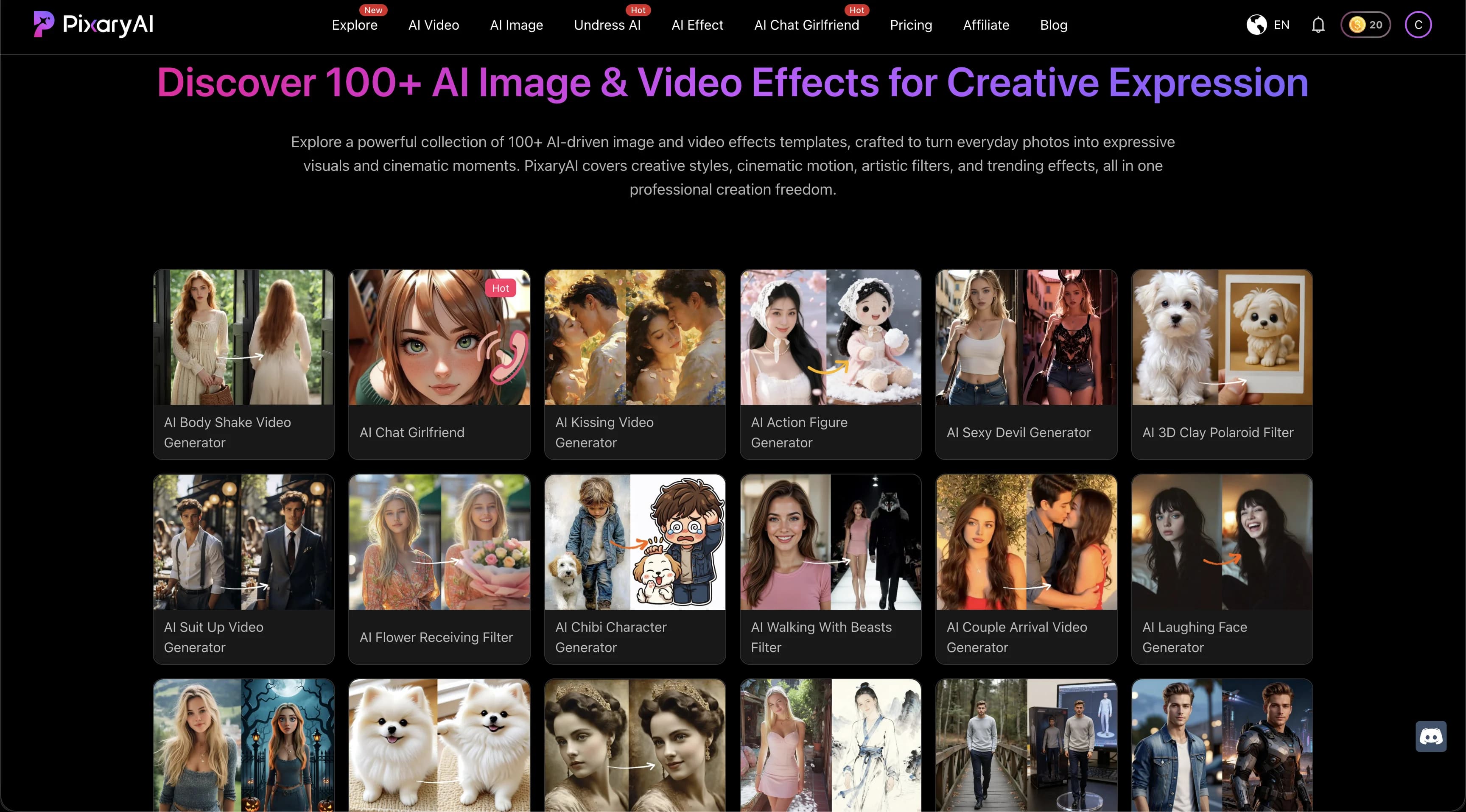Image resolution: width=1466 pixels, height=812 pixels.
Task: Open the AI Video menu
Action: 434,25
